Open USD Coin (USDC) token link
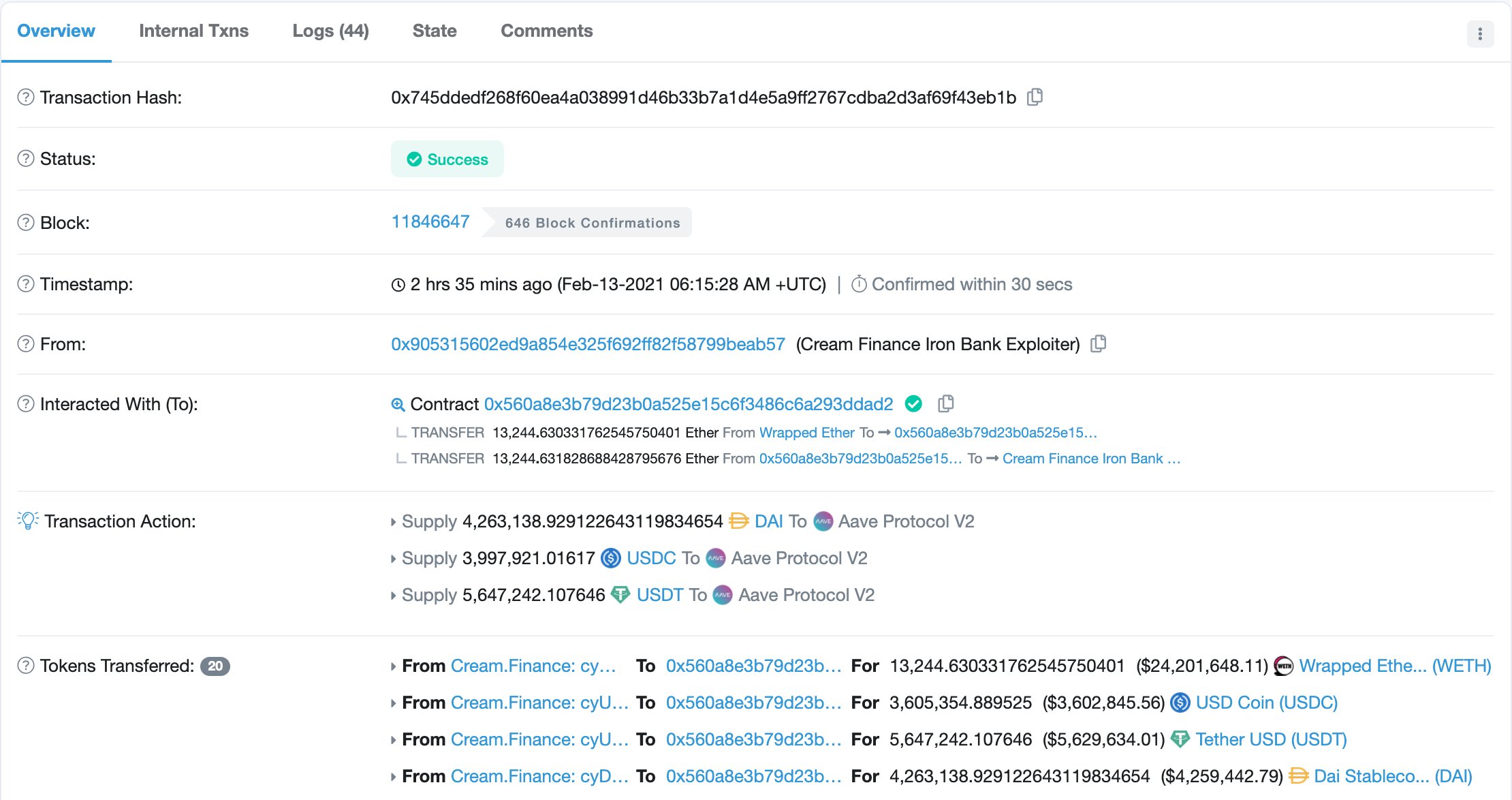1512x800 pixels. [x=1267, y=703]
